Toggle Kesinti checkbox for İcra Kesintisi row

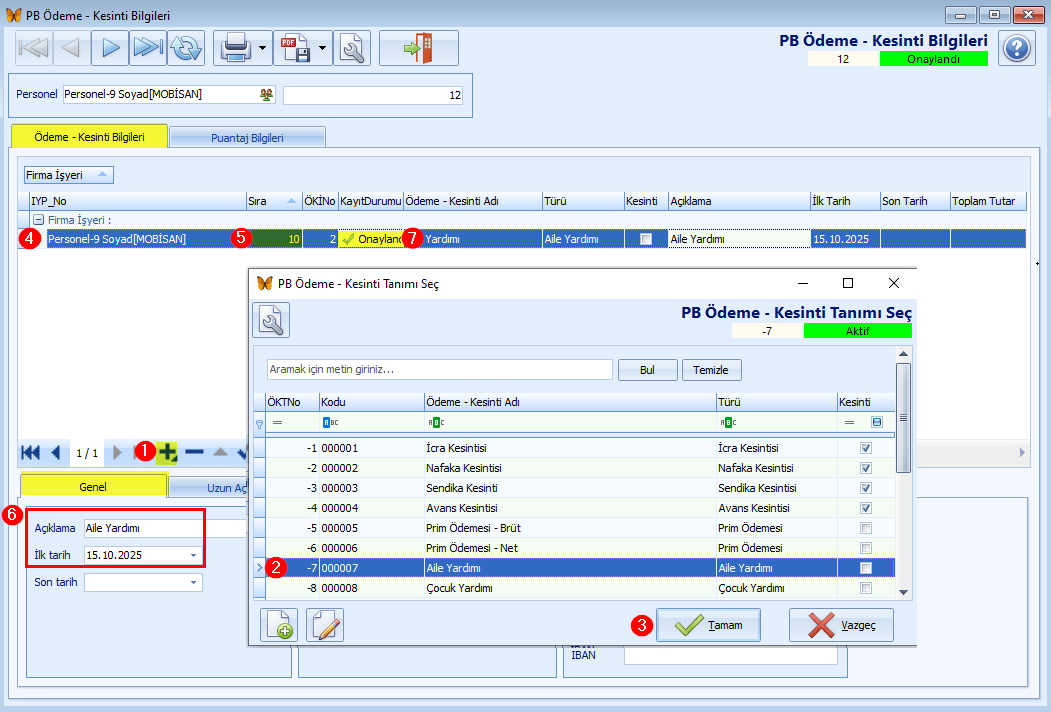[x=866, y=448]
